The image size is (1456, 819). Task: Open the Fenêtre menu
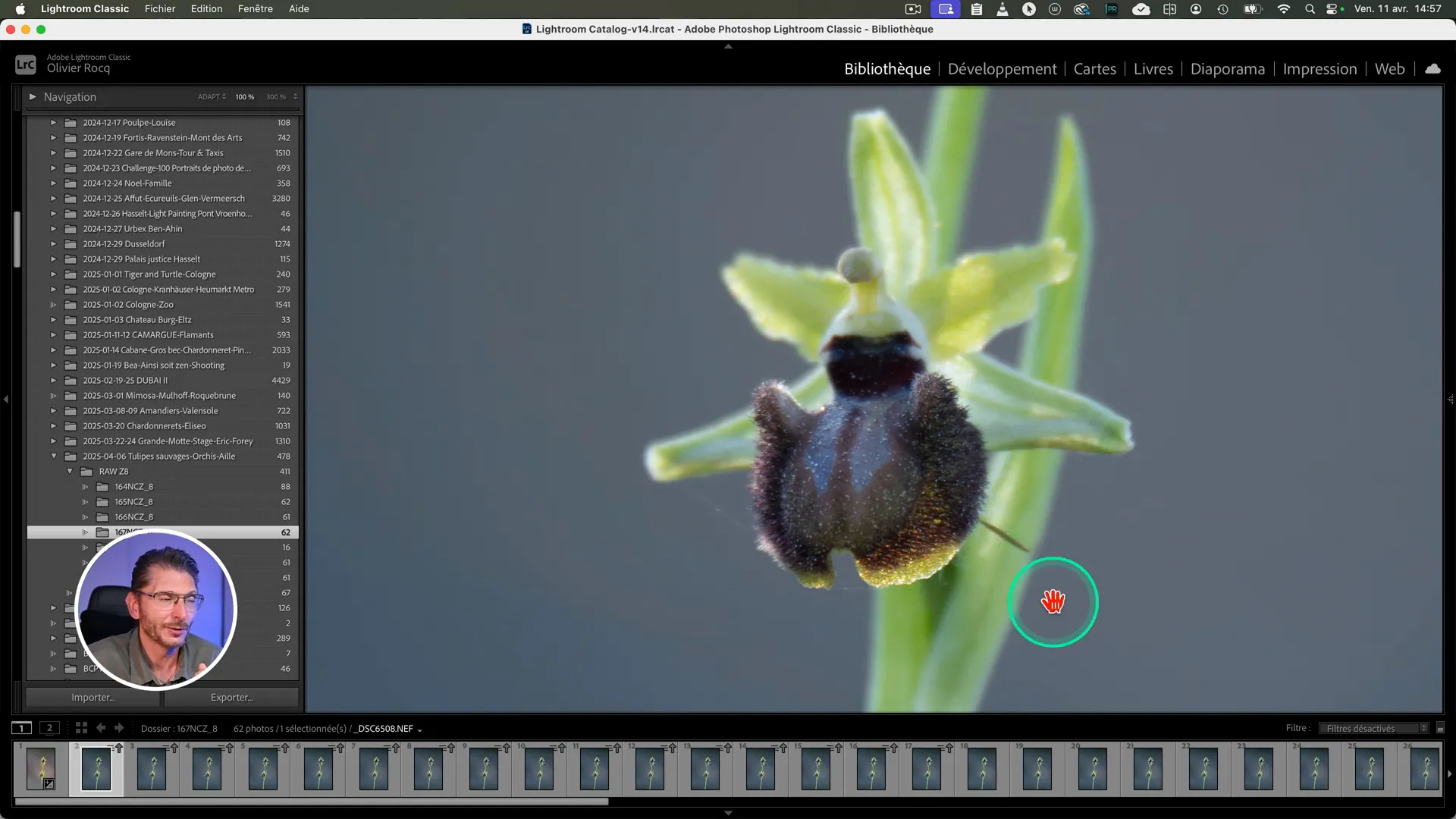click(x=256, y=9)
